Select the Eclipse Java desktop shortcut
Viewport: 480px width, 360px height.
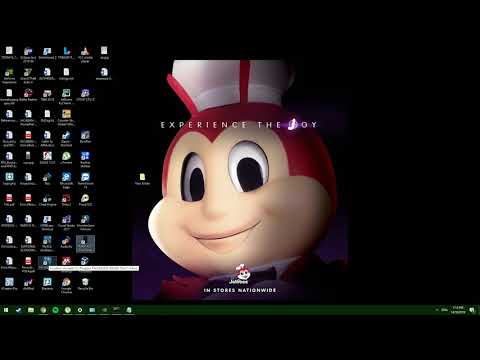click(x=28, y=54)
